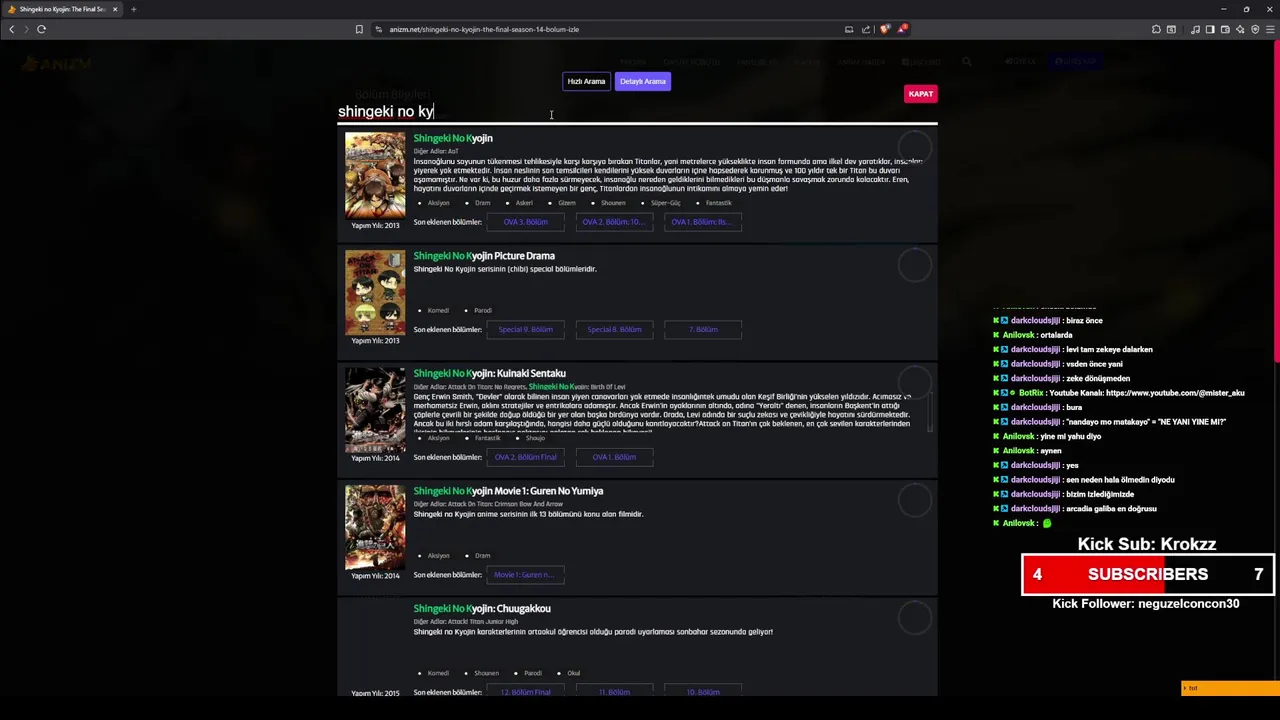Click the Süper-Güç genre tag
1280x720 pixels.
tap(666, 203)
